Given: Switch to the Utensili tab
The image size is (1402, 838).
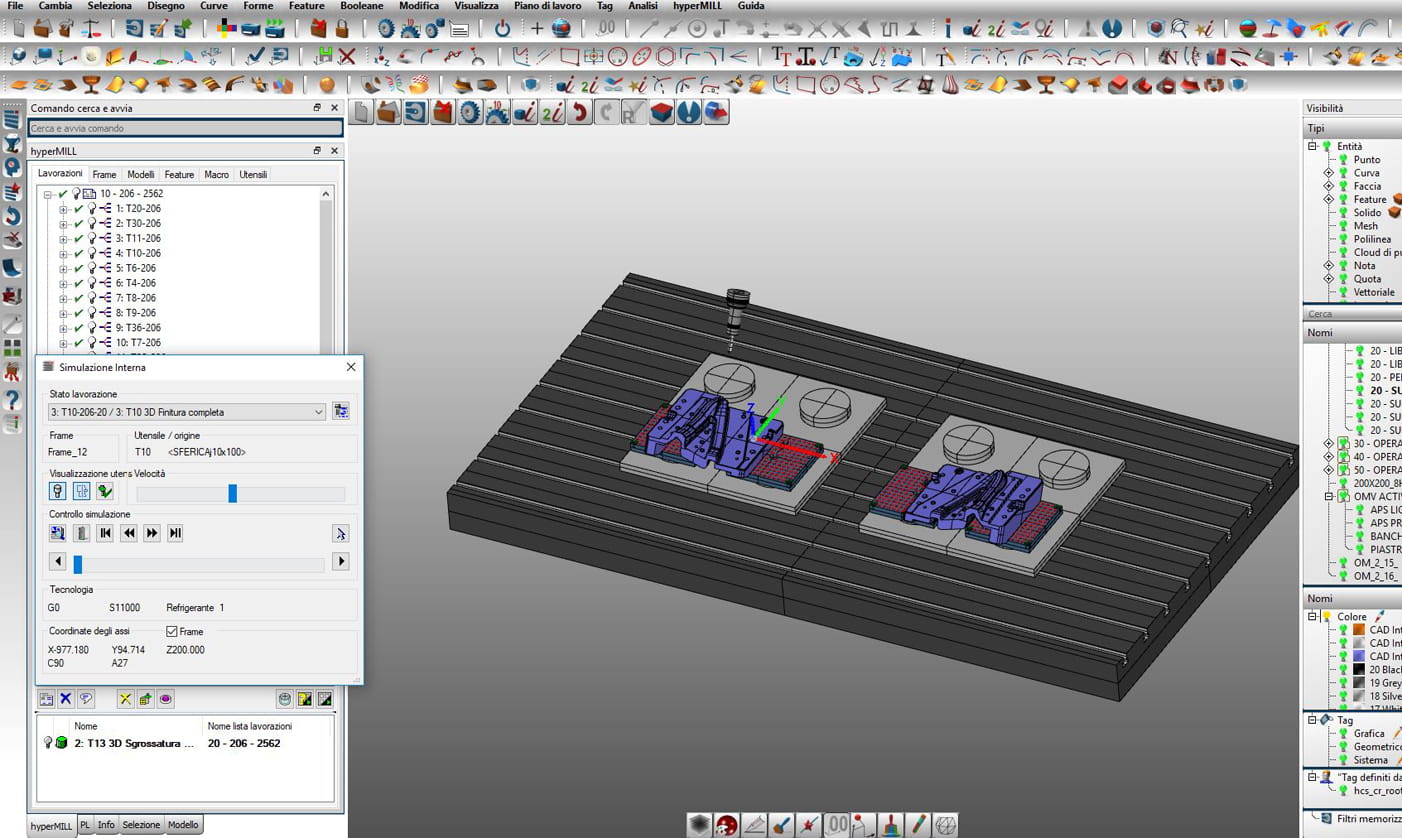Looking at the screenshot, I should [x=253, y=174].
